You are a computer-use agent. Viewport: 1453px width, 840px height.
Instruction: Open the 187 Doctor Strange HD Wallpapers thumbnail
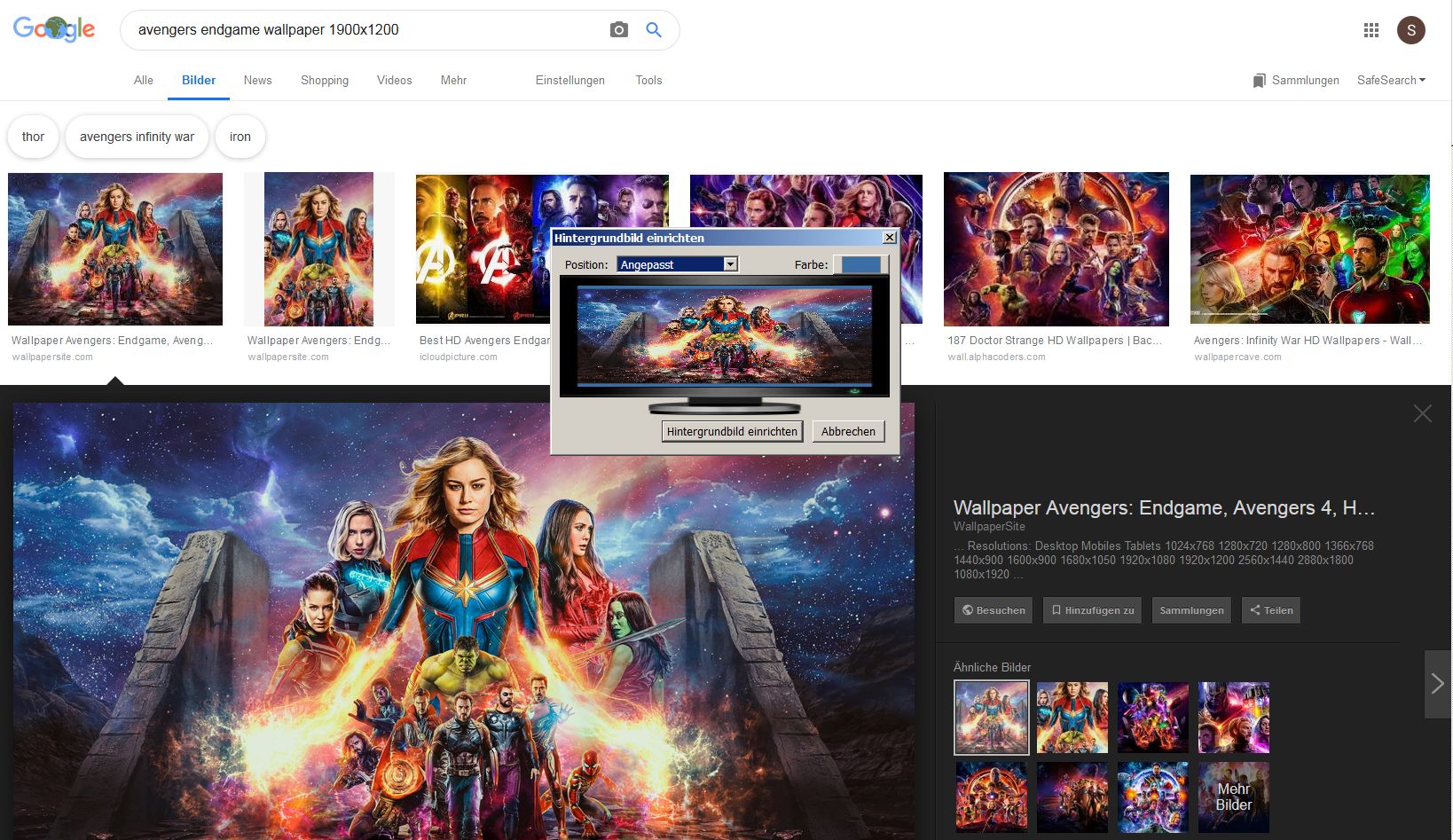[1056, 249]
